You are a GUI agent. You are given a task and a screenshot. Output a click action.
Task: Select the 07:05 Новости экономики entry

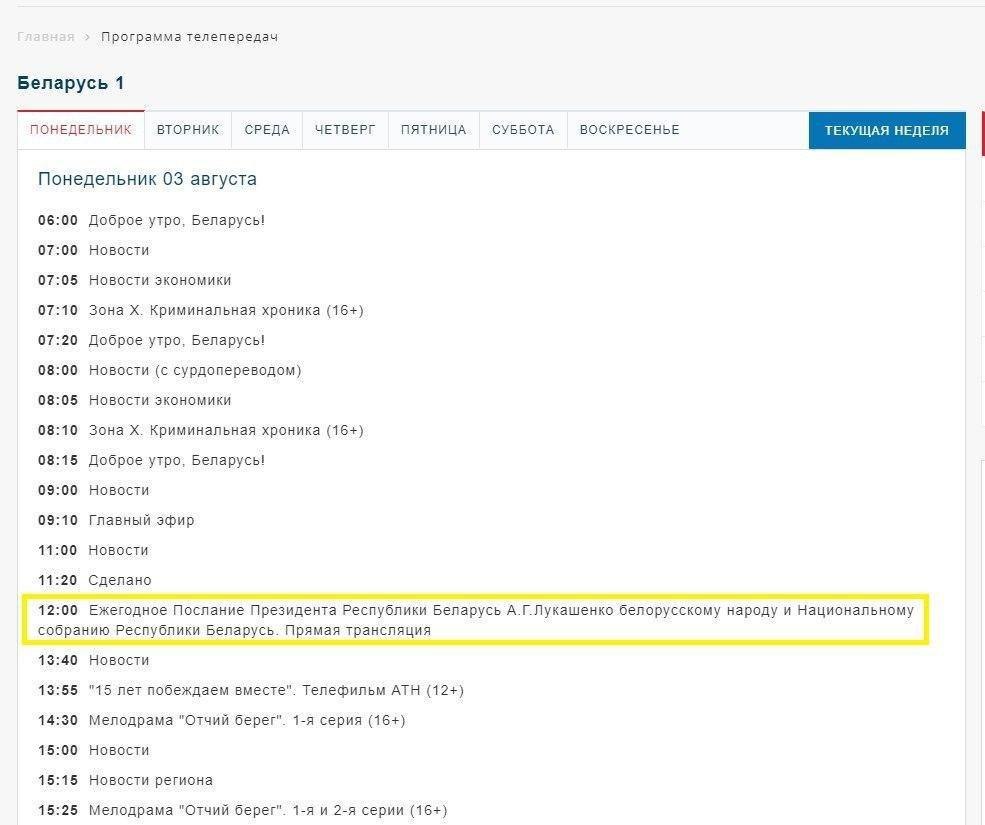(134, 280)
